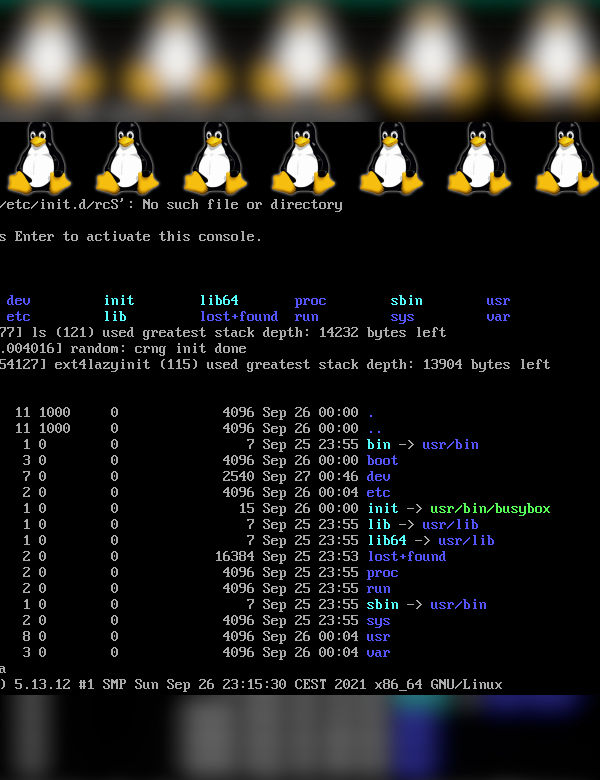Screen dimensions: 600x780
Task: Click size '15' on the init row
Action: tap(246, 508)
